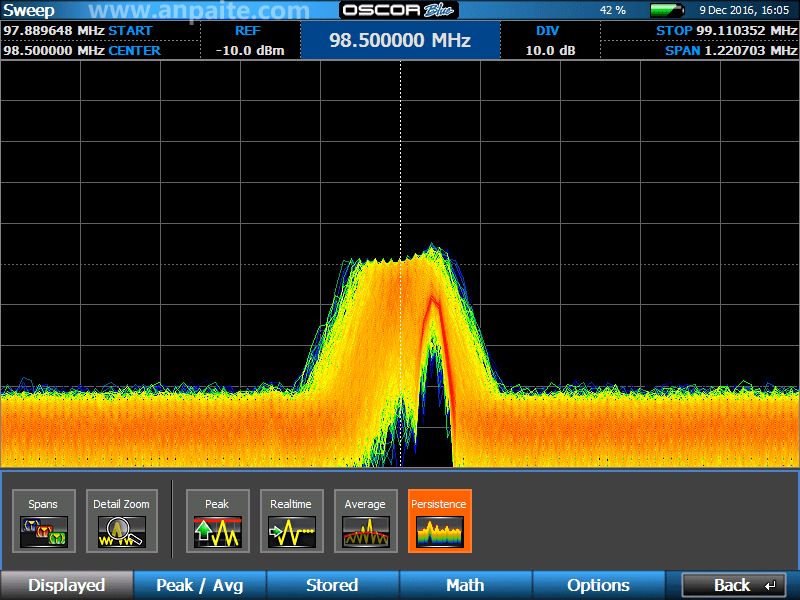
Task: Disable the Persistence trace display
Action: click(439, 521)
